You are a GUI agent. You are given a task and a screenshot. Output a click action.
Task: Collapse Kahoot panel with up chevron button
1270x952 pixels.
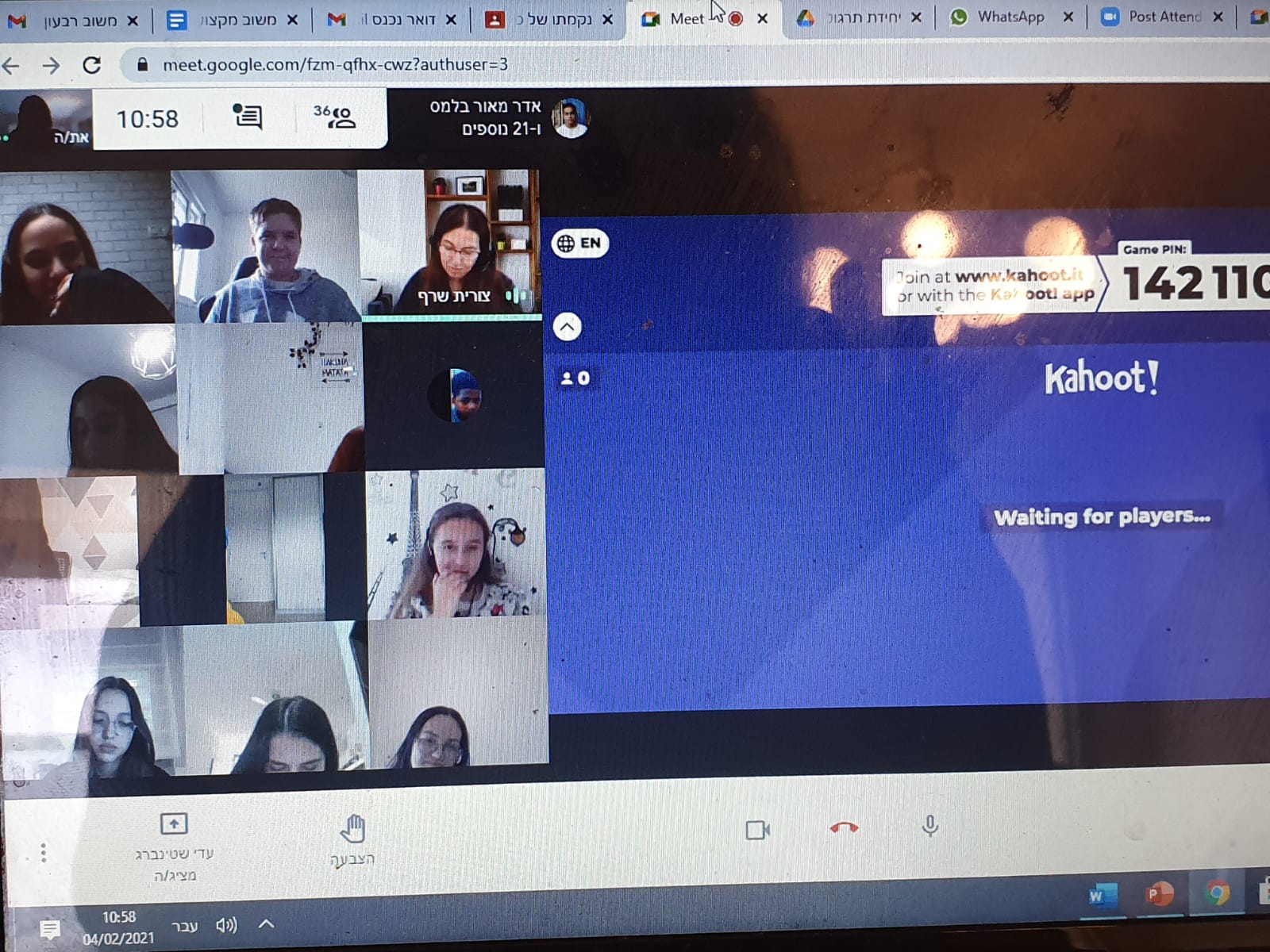[567, 327]
